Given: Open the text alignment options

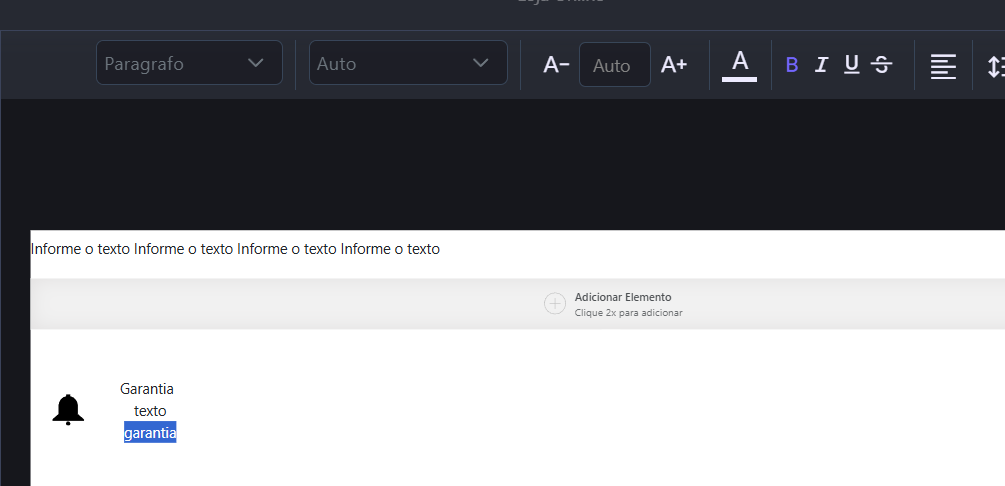Looking at the screenshot, I should (x=942, y=66).
